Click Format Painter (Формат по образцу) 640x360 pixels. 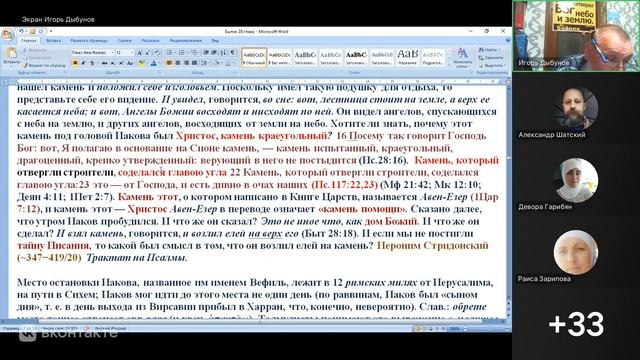44,65
